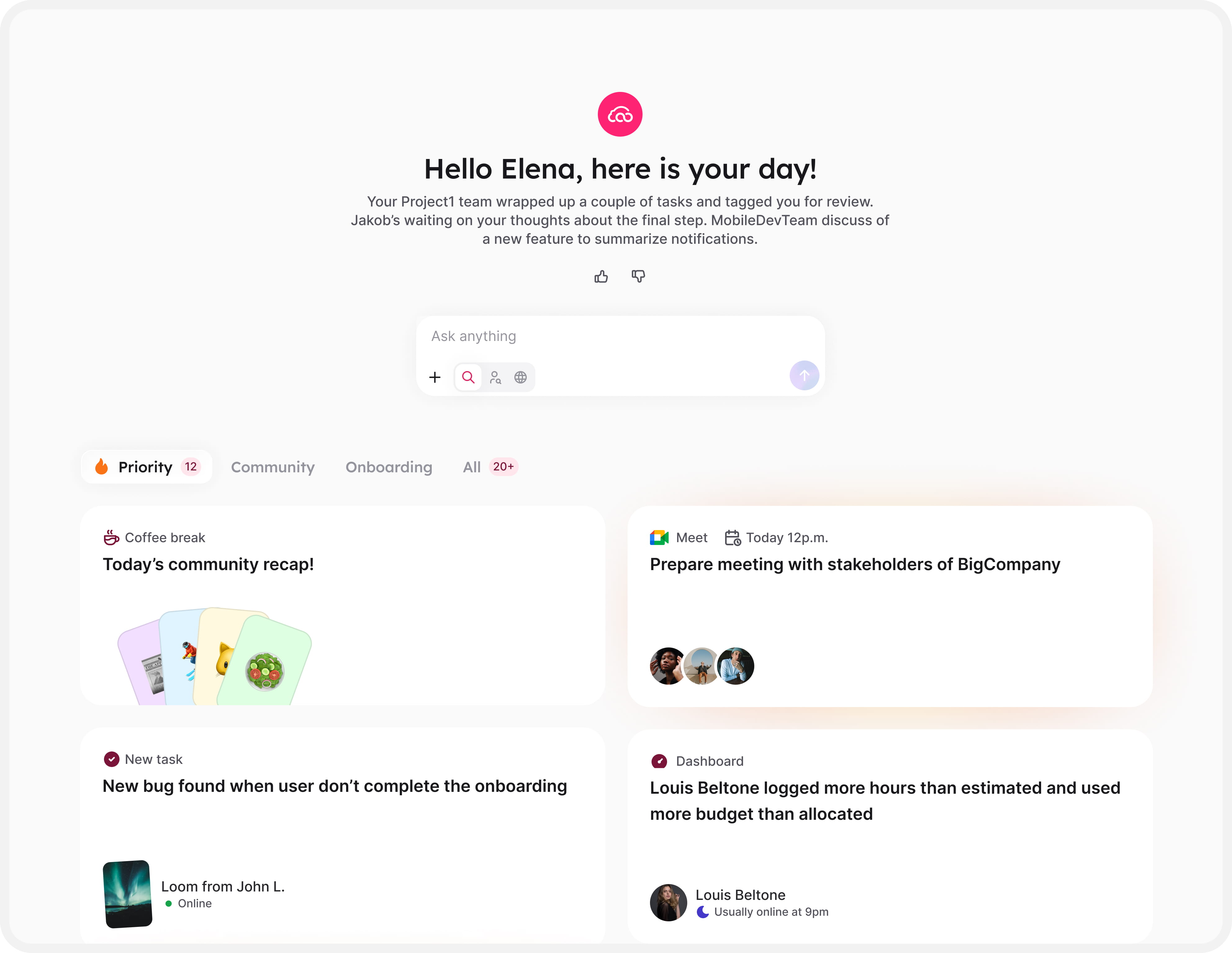Screen dimensions: 1232x953
Task: Switch to the Priority tab
Action: tap(146, 467)
